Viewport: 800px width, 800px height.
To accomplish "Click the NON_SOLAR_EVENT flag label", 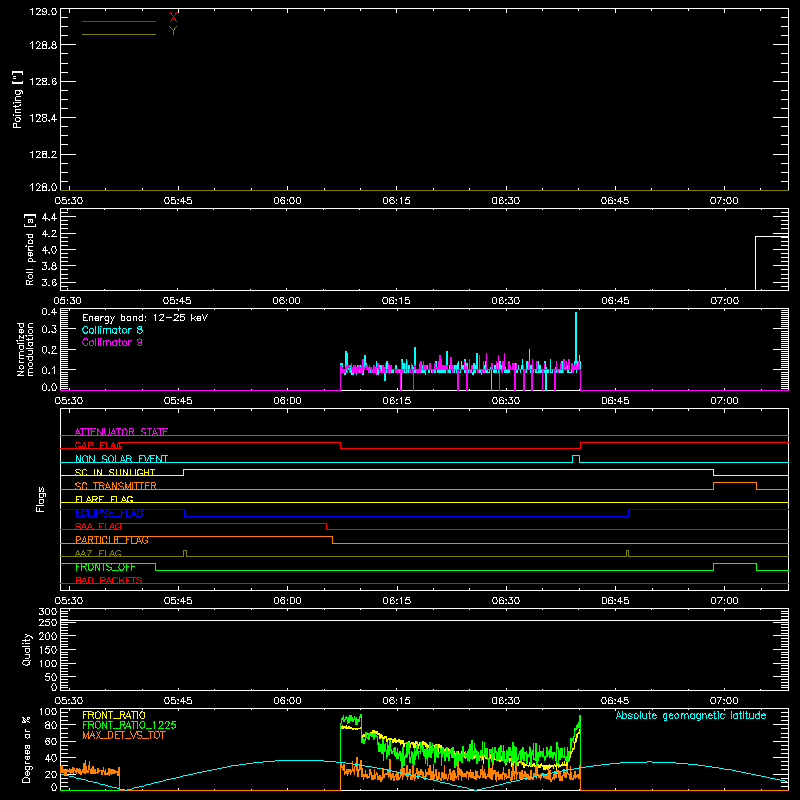I will [121, 459].
